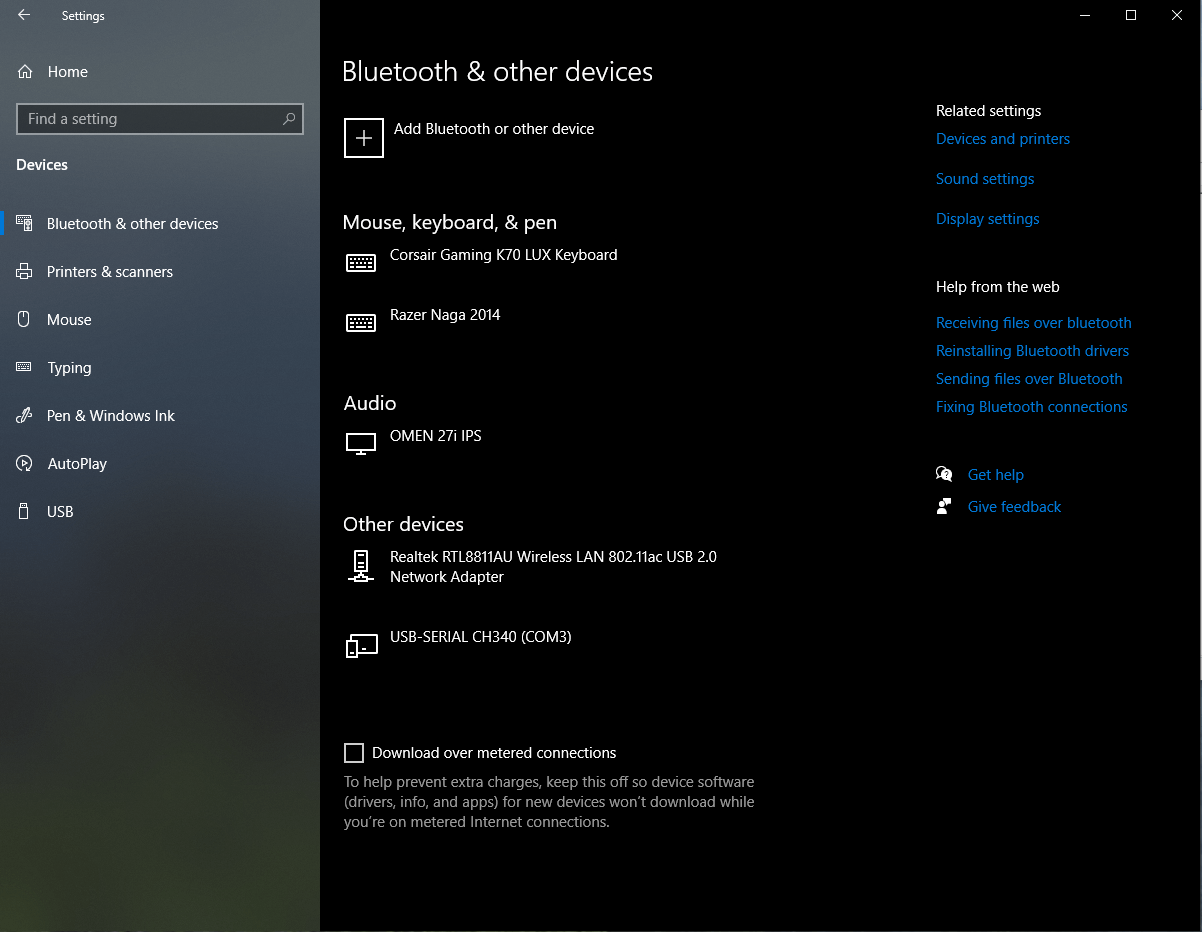Open the Pen & Windows Ink icon
Screen dimensions: 1202x932
coord(27,415)
